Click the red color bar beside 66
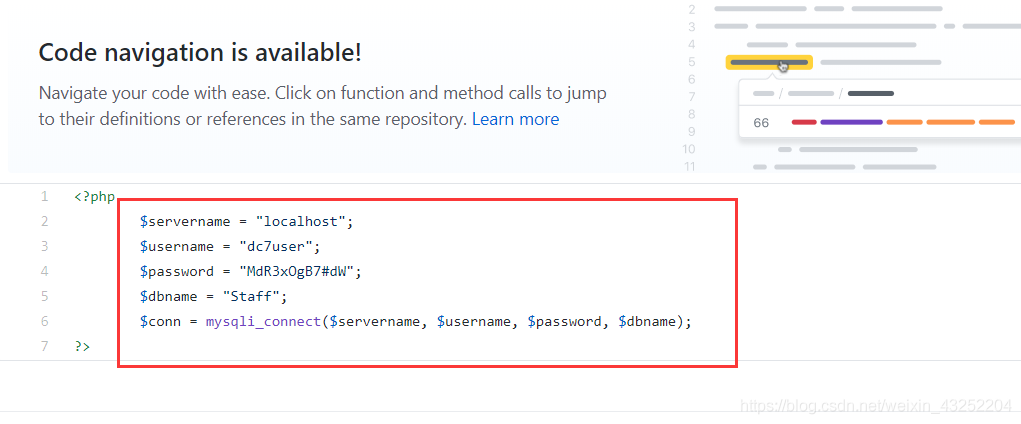1021x424 pixels. tap(804, 123)
